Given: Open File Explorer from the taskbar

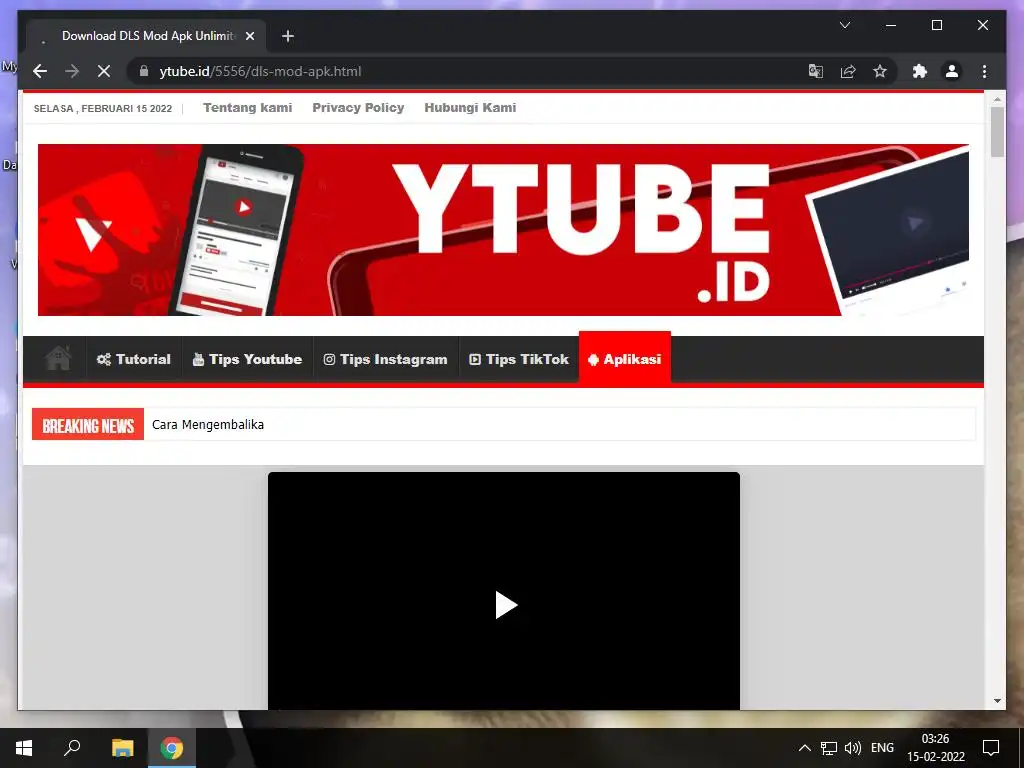Looking at the screenshot, I should (x=122, y=748).
